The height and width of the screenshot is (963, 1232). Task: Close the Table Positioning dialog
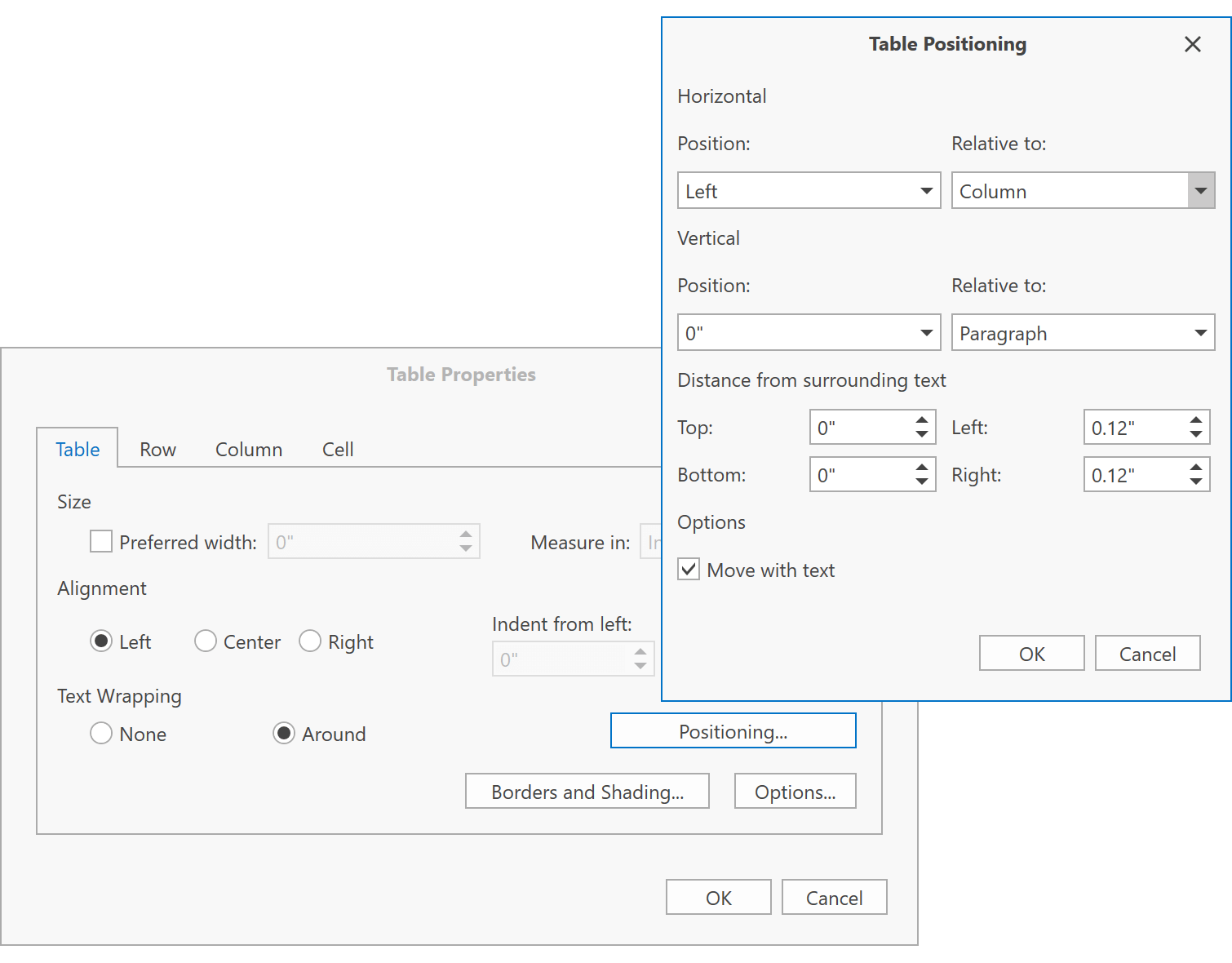(x=1193, y=44)
